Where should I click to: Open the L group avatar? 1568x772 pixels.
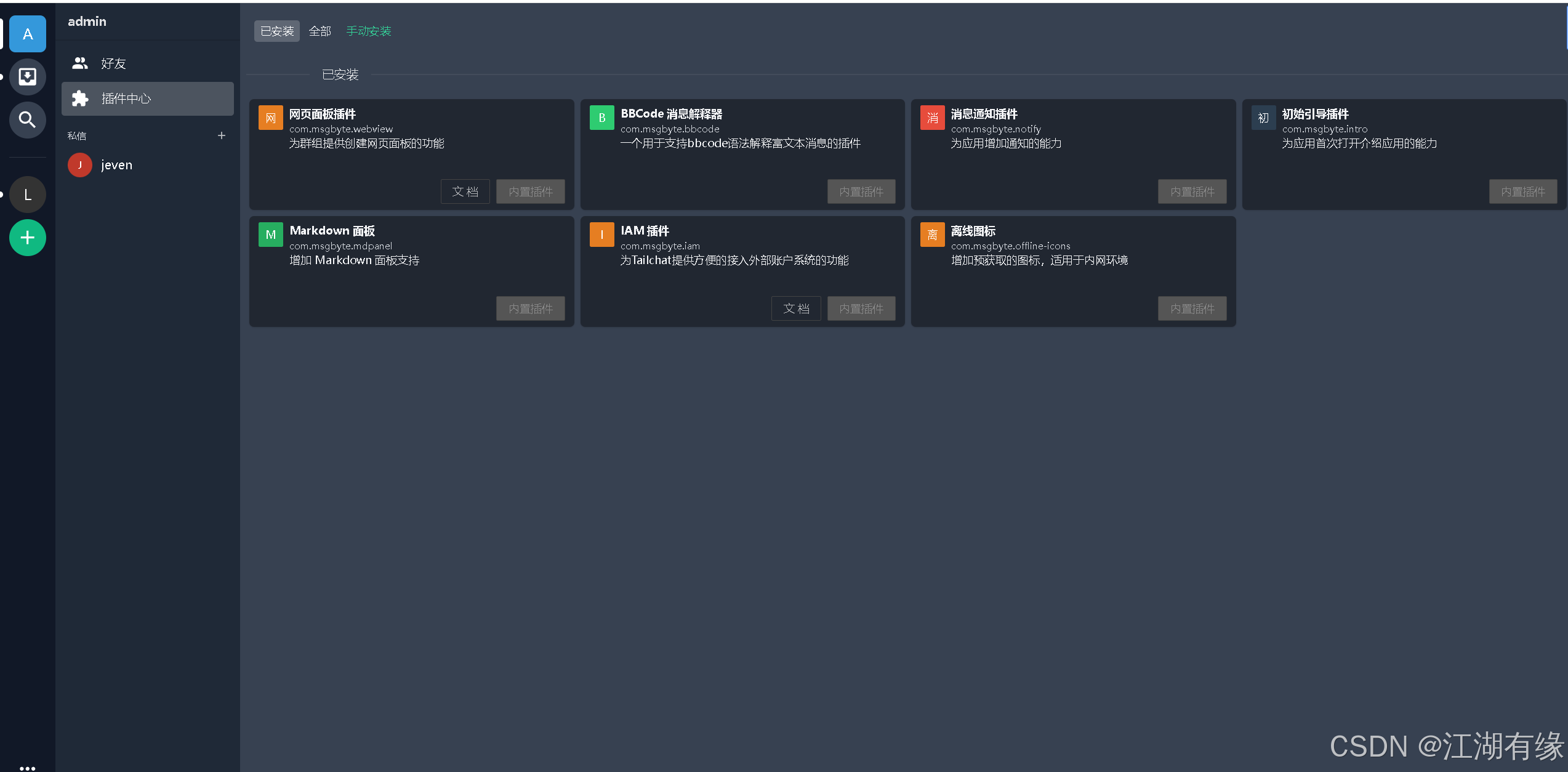point(27,195)
